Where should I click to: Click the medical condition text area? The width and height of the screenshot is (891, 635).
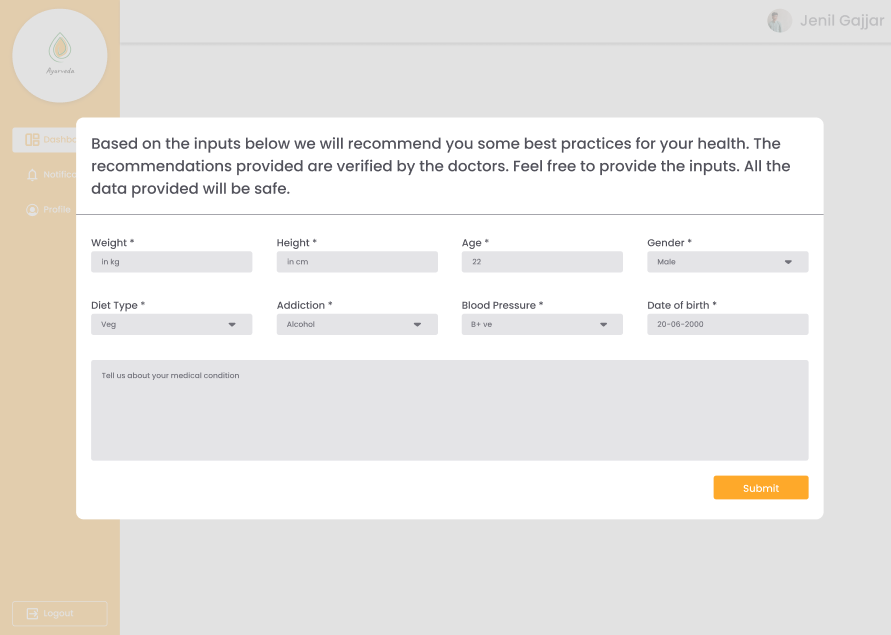point(449,410)
